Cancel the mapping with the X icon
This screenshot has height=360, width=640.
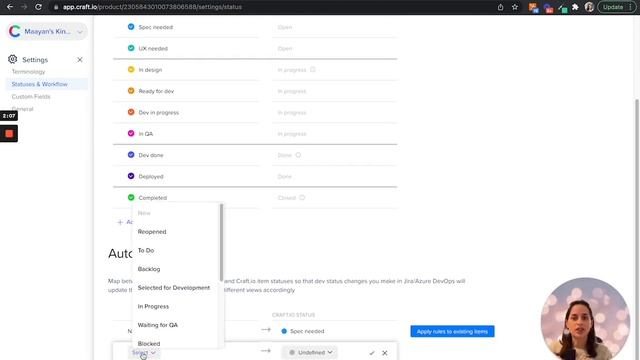tap(384, 353)
